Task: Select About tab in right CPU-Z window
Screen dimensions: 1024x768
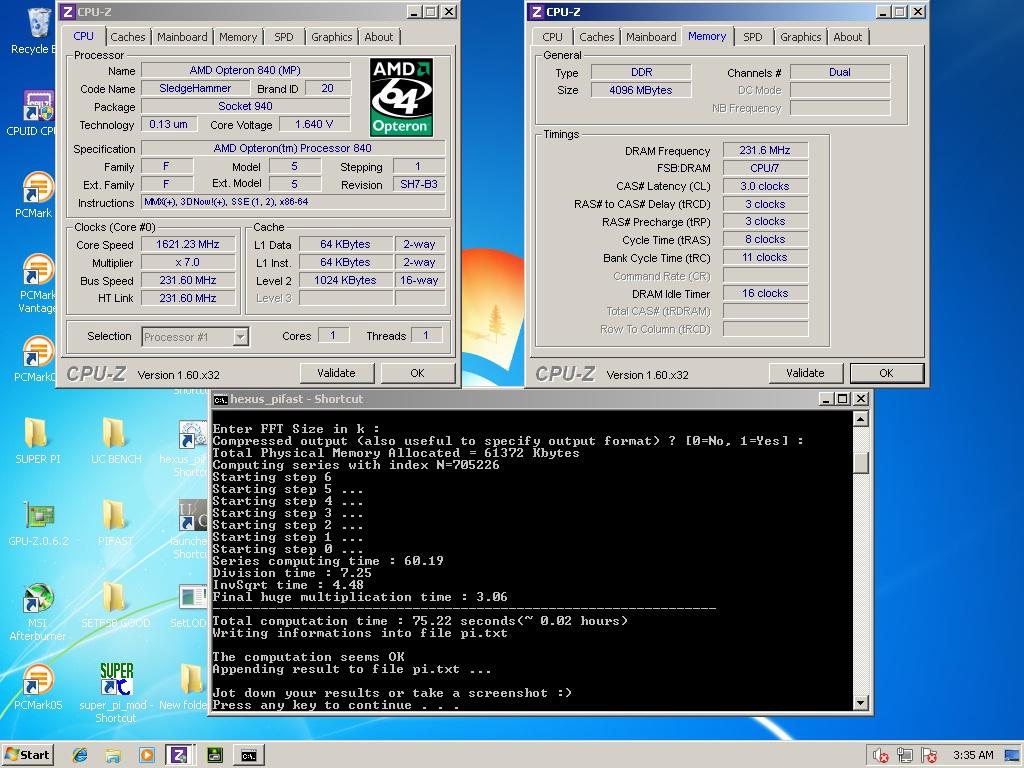Action: point(848,37)
